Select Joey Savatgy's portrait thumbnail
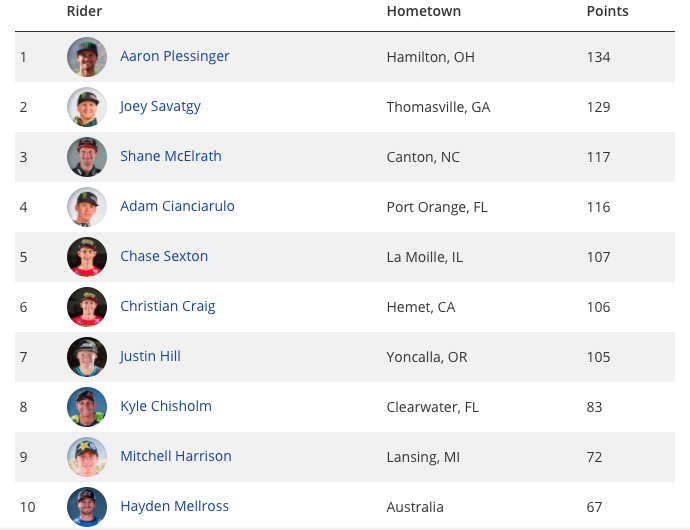This screenshot has height=530, width=690. coord(87,107)
